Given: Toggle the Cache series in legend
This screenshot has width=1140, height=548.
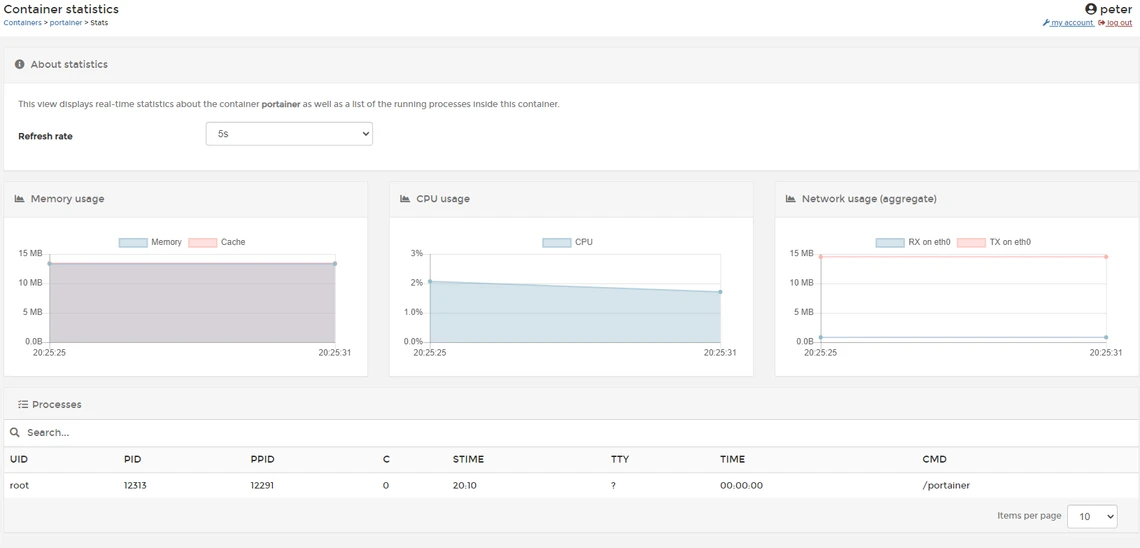Looking at the screenshot, I should [217, 242].
